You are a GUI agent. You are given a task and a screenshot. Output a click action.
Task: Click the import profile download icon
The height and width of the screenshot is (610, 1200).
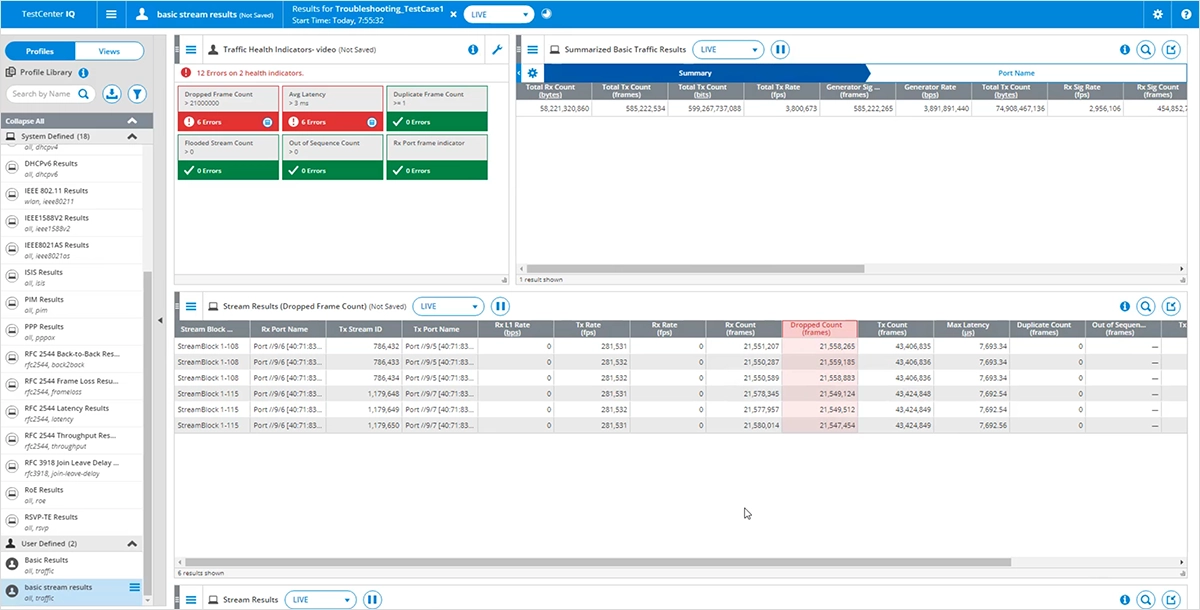pyautogui.click(x=112, y=94)
